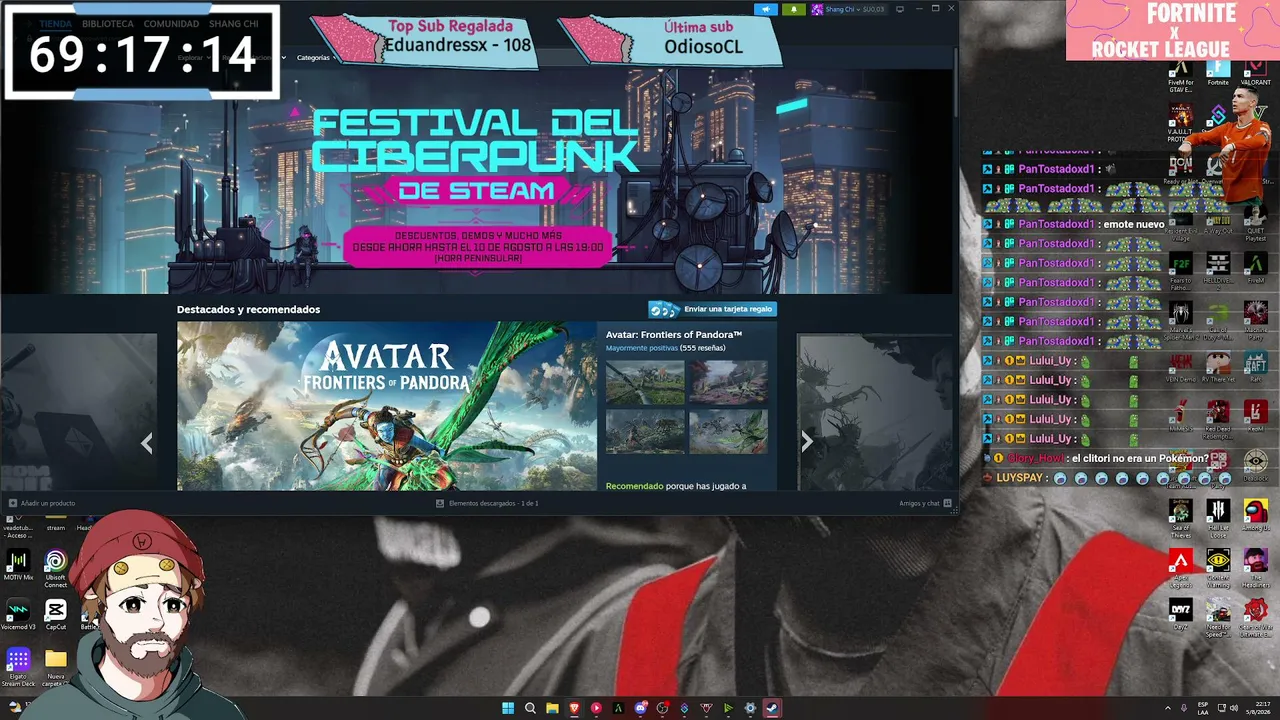This screenshot has width=1280, height=720.
Task: Open the MOTIV Mix desktop shortcut
Action: coord(18,564)
